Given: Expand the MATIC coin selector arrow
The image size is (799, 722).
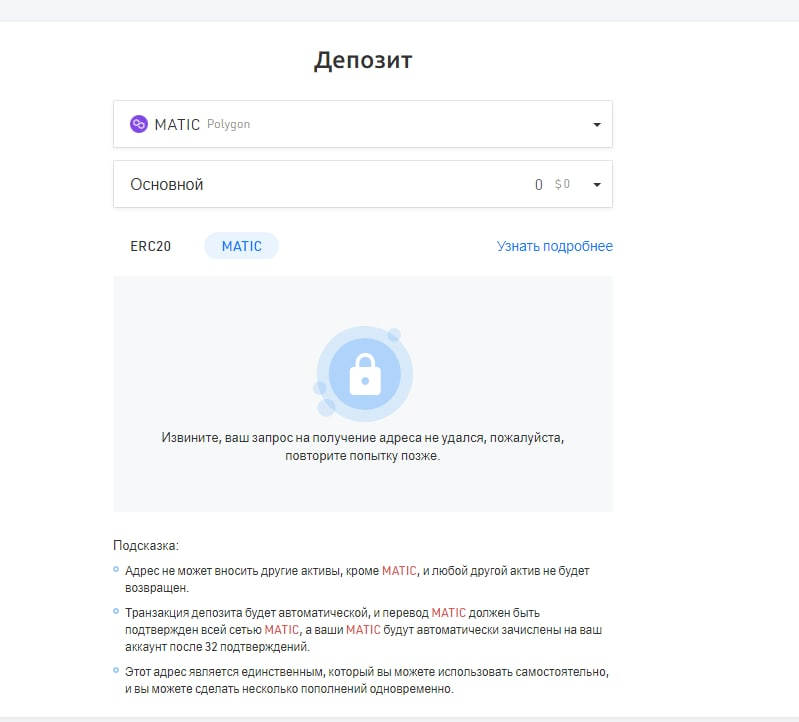Looking at the screenshot, I should click(596, 125).
